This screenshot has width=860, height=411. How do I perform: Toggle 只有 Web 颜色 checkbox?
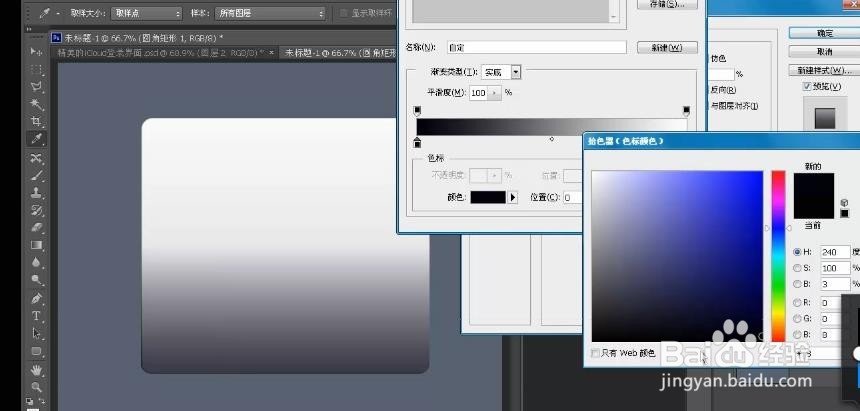595,353
